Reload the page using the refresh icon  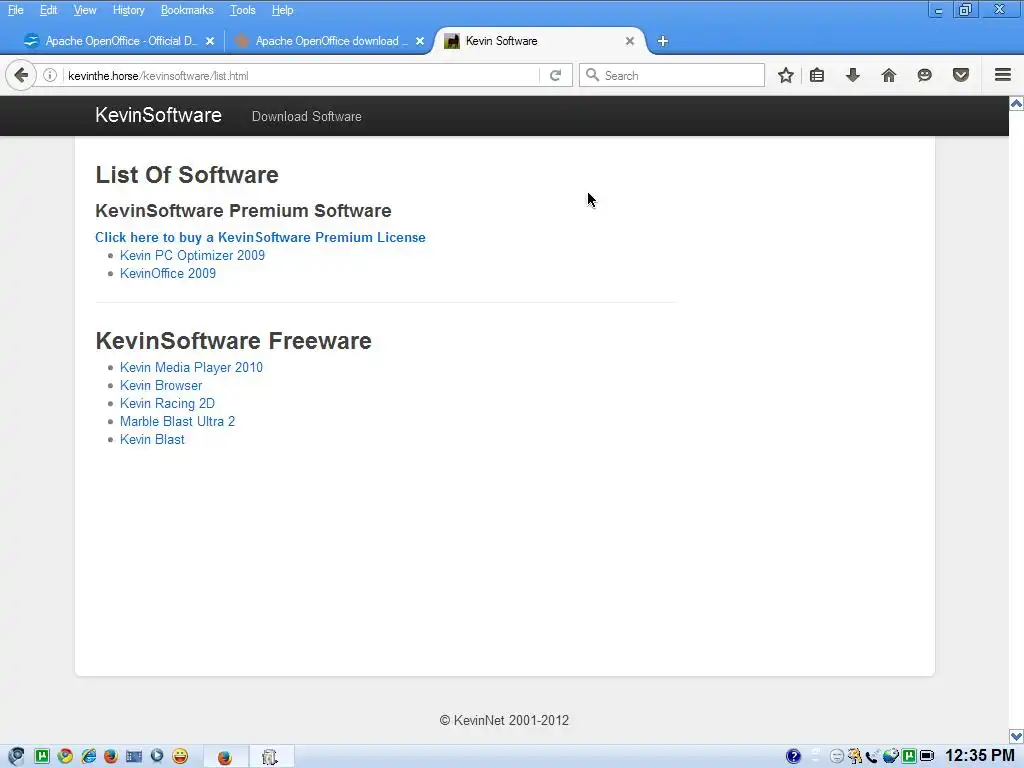tap(556, 75)
